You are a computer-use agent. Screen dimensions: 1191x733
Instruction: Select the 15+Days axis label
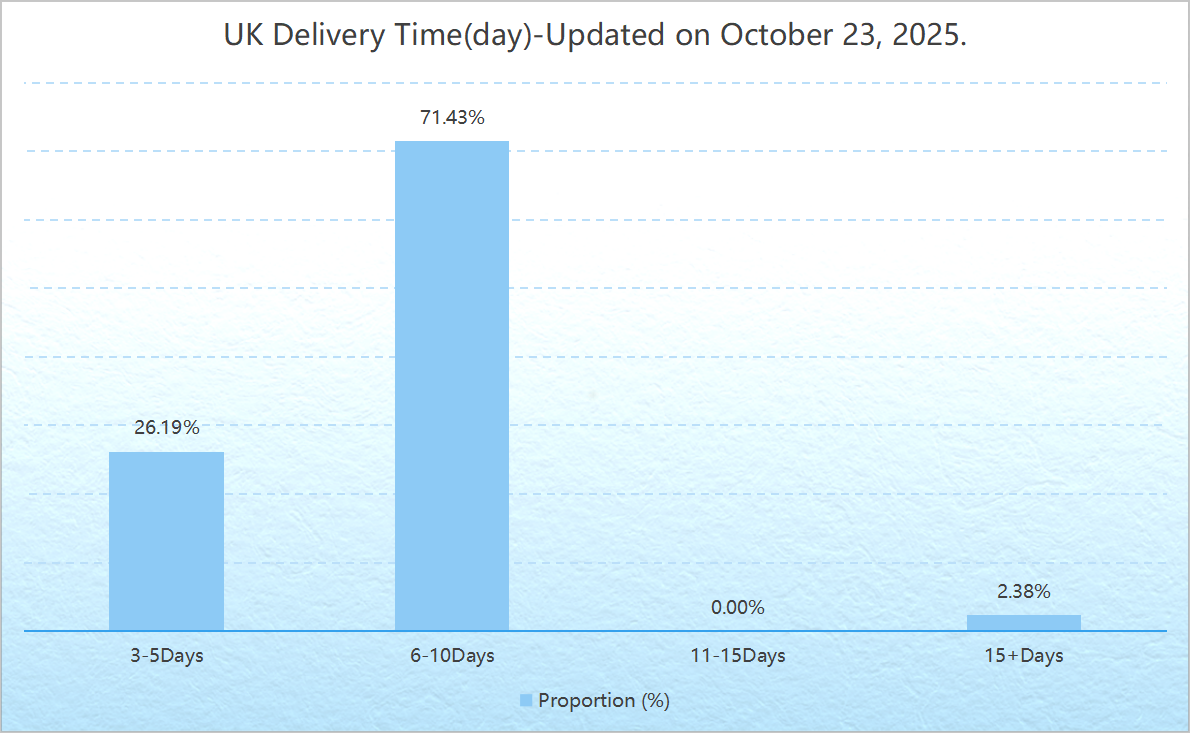tap(1023, 656)
